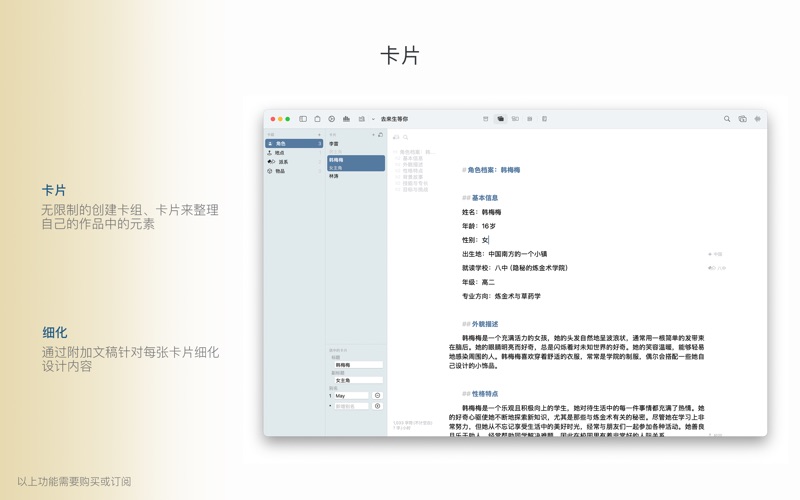Image resolution: width=800 pixels, height=500 pixels.
Task: Select the 地点 card group
Action: (294, 153)
